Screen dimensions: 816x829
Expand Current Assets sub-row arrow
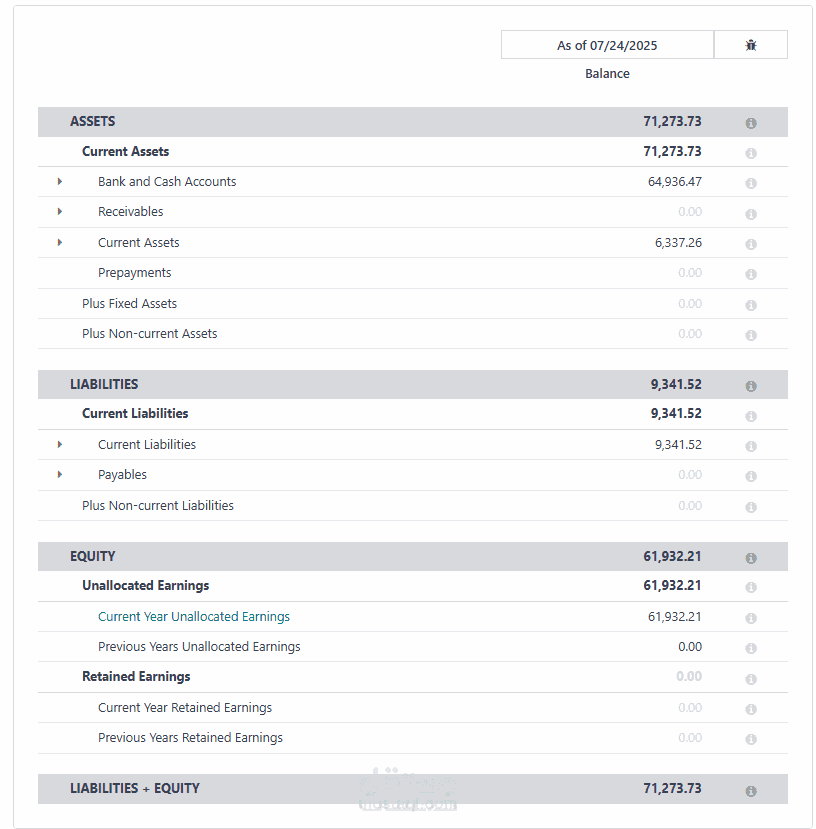pyautogui.click(x=60, y=243)
